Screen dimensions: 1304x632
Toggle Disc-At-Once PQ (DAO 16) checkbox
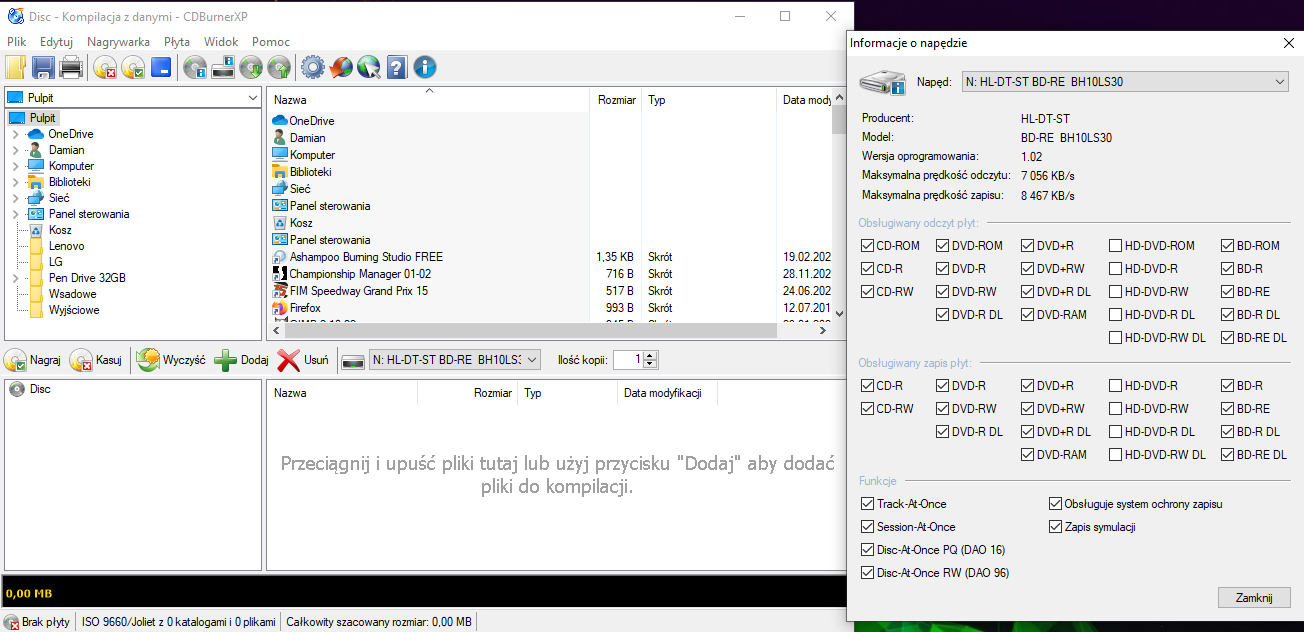[868, 550]
